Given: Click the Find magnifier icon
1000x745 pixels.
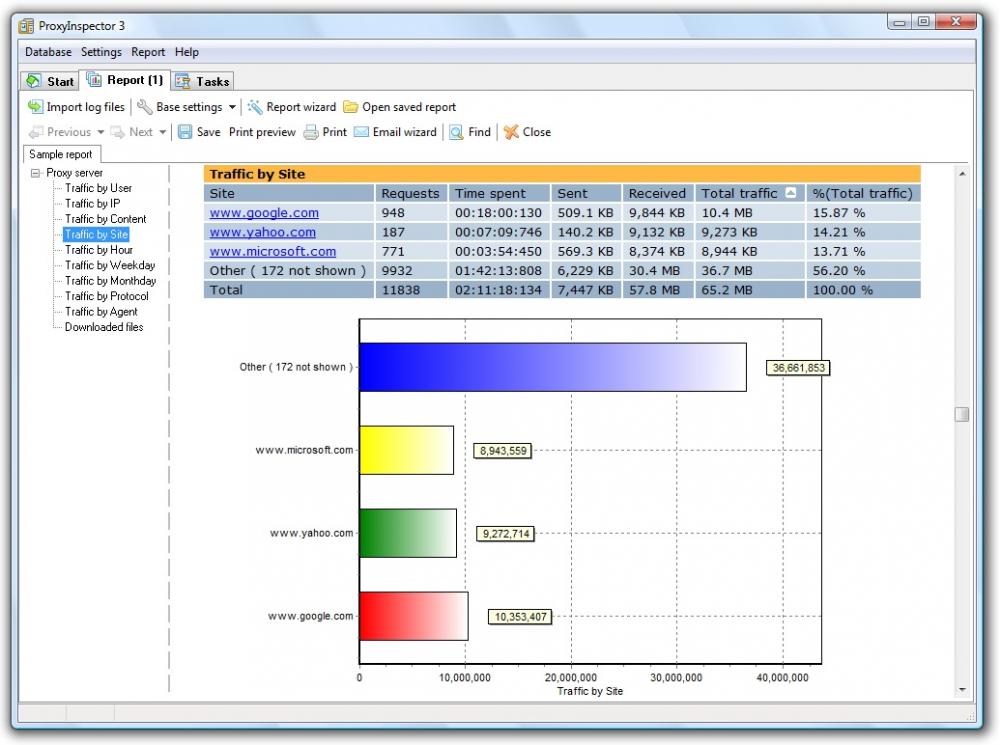Looking at the screenshot, I should pyautogui.click(x=458, y=132).
